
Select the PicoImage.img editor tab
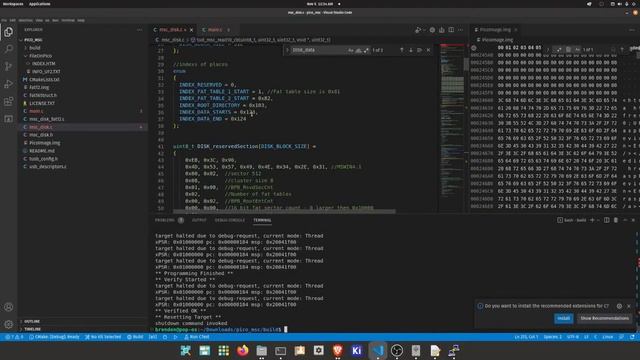pos(496,30)
